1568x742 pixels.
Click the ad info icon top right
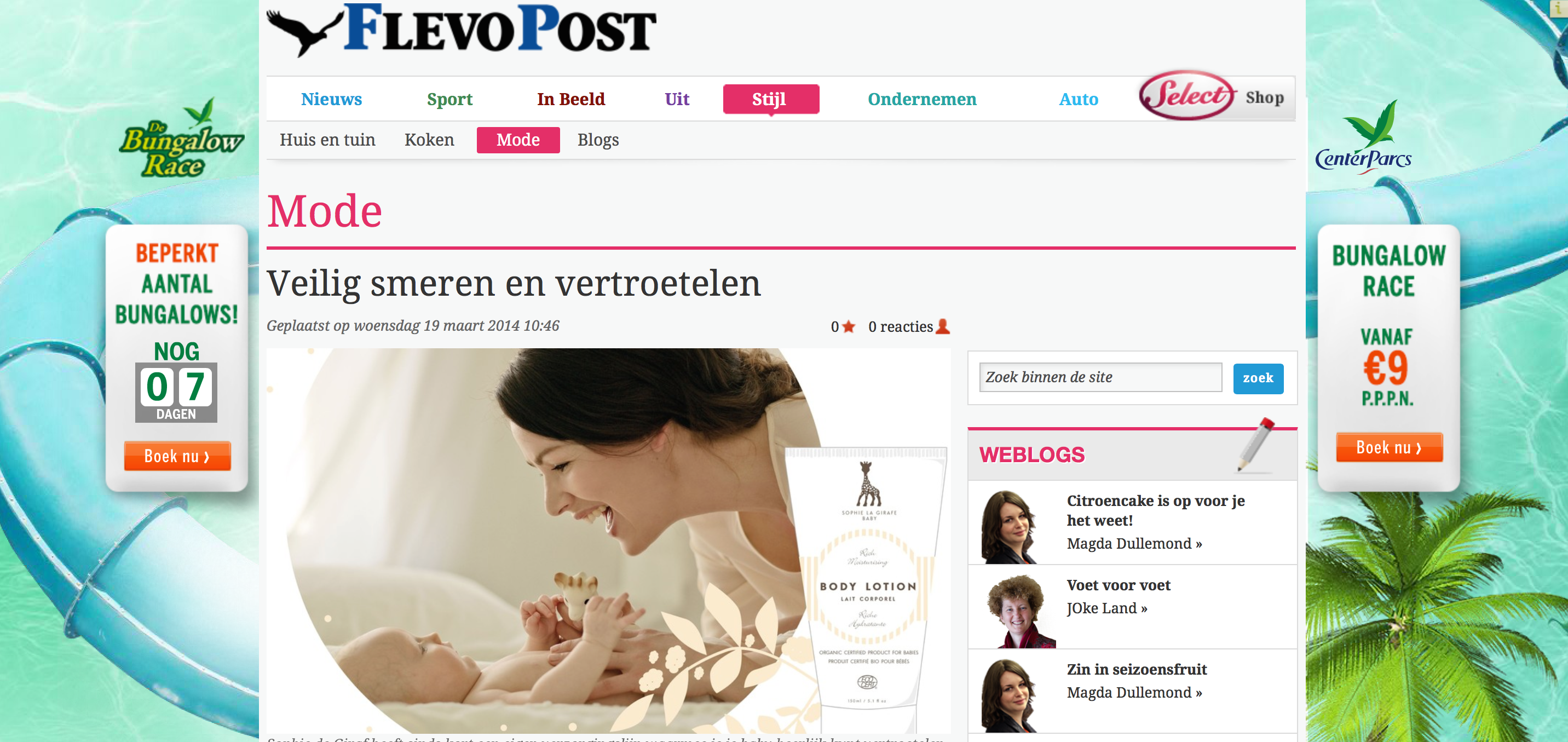click(x=1562, y=8)
